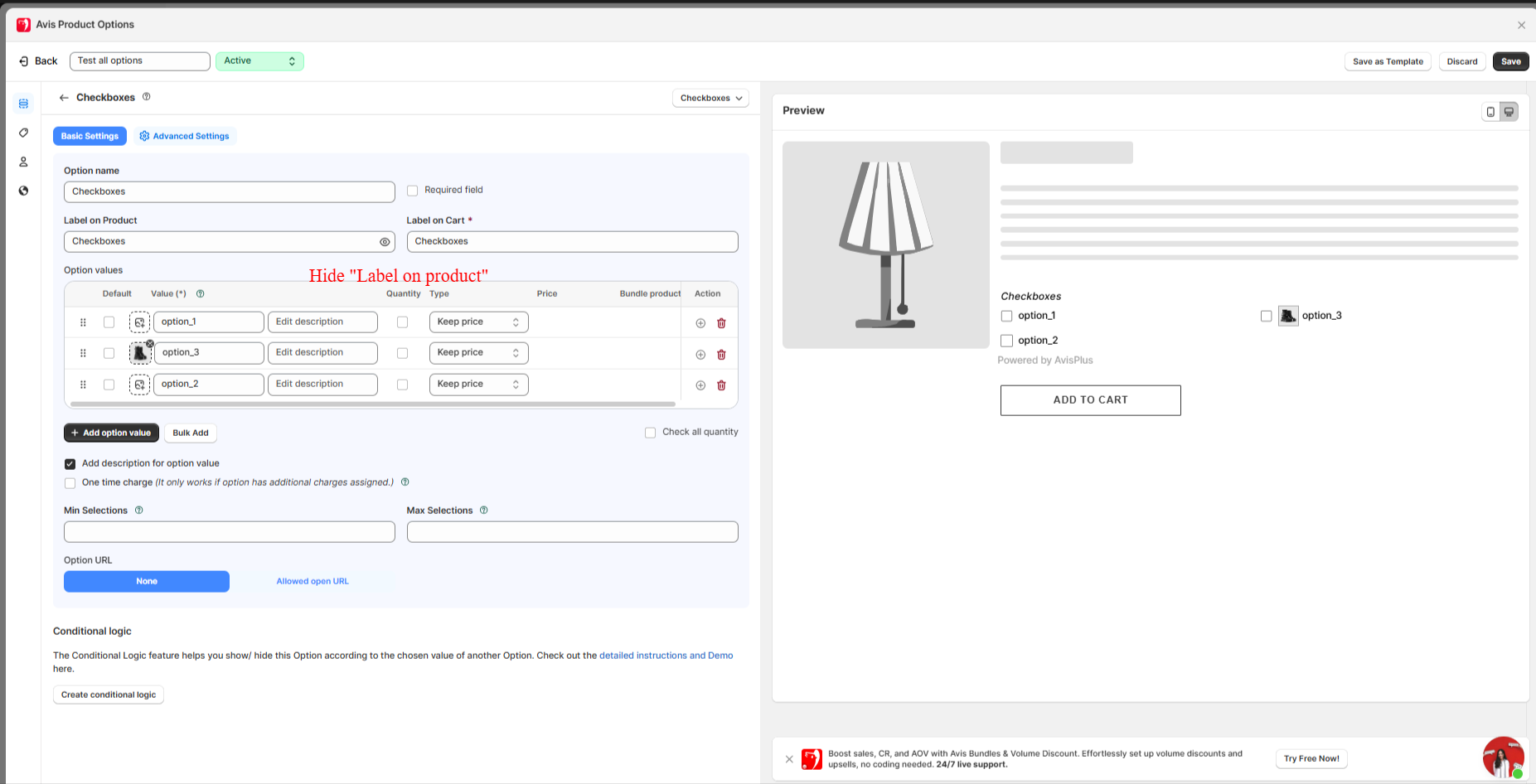Open the detailed instructions and Demo link

tap(666, 656)
